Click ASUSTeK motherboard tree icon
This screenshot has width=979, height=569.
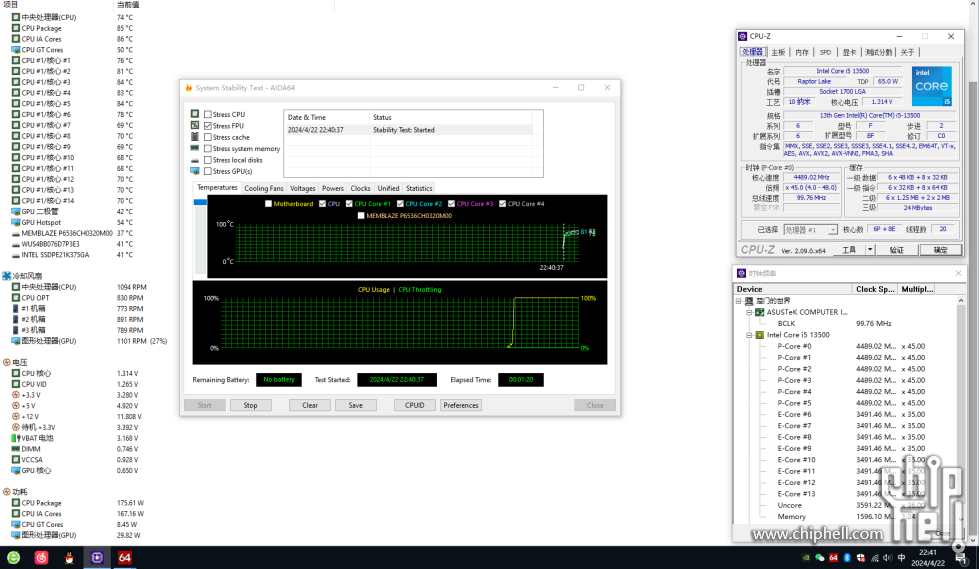point(759,312)
